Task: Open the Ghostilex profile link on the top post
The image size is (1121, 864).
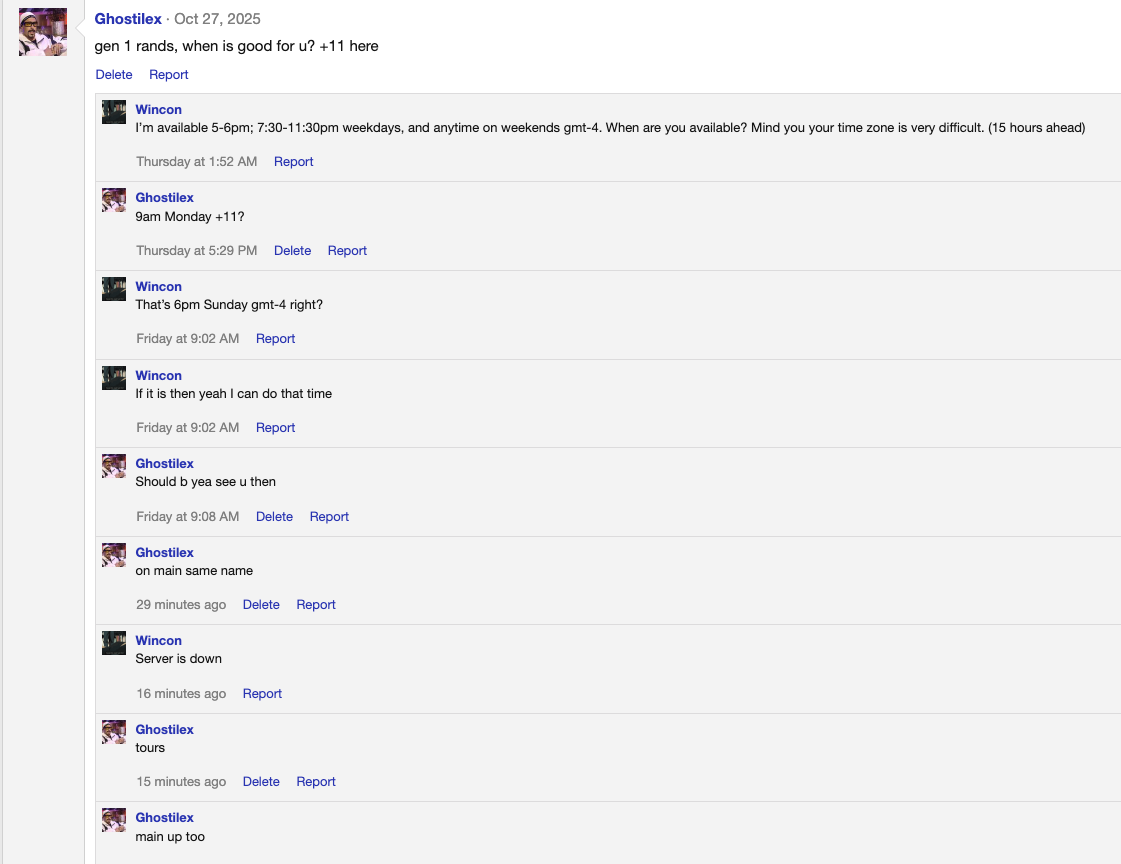Action: tap(128, 18)
